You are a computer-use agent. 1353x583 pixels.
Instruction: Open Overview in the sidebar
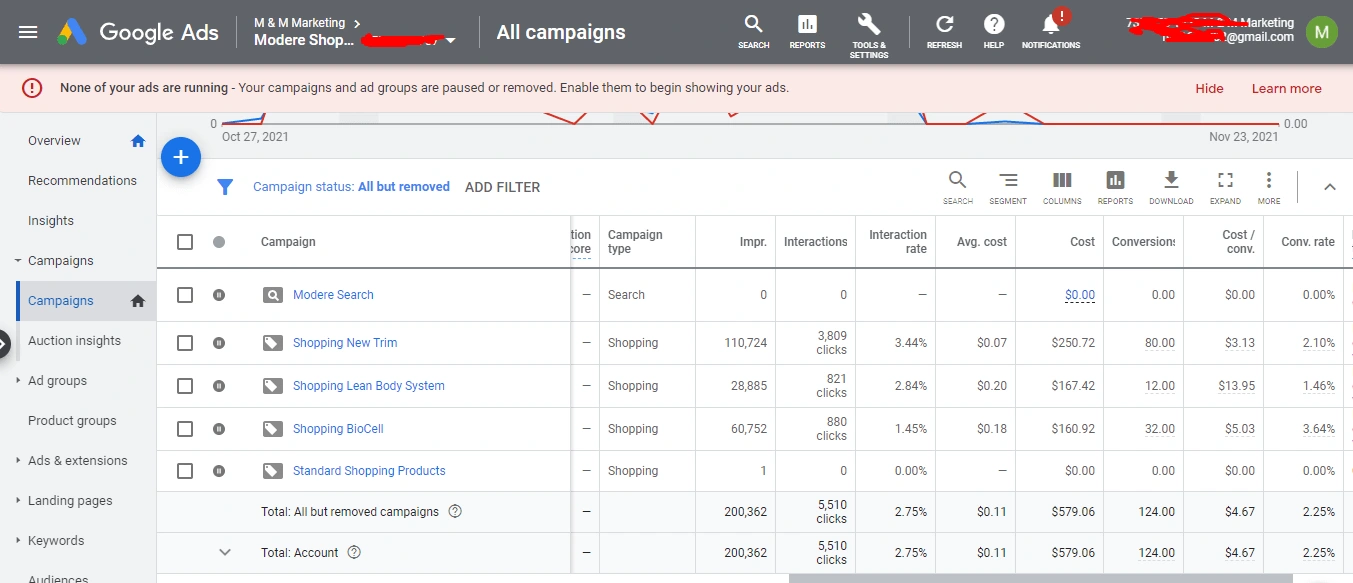[x=54, y=141]
